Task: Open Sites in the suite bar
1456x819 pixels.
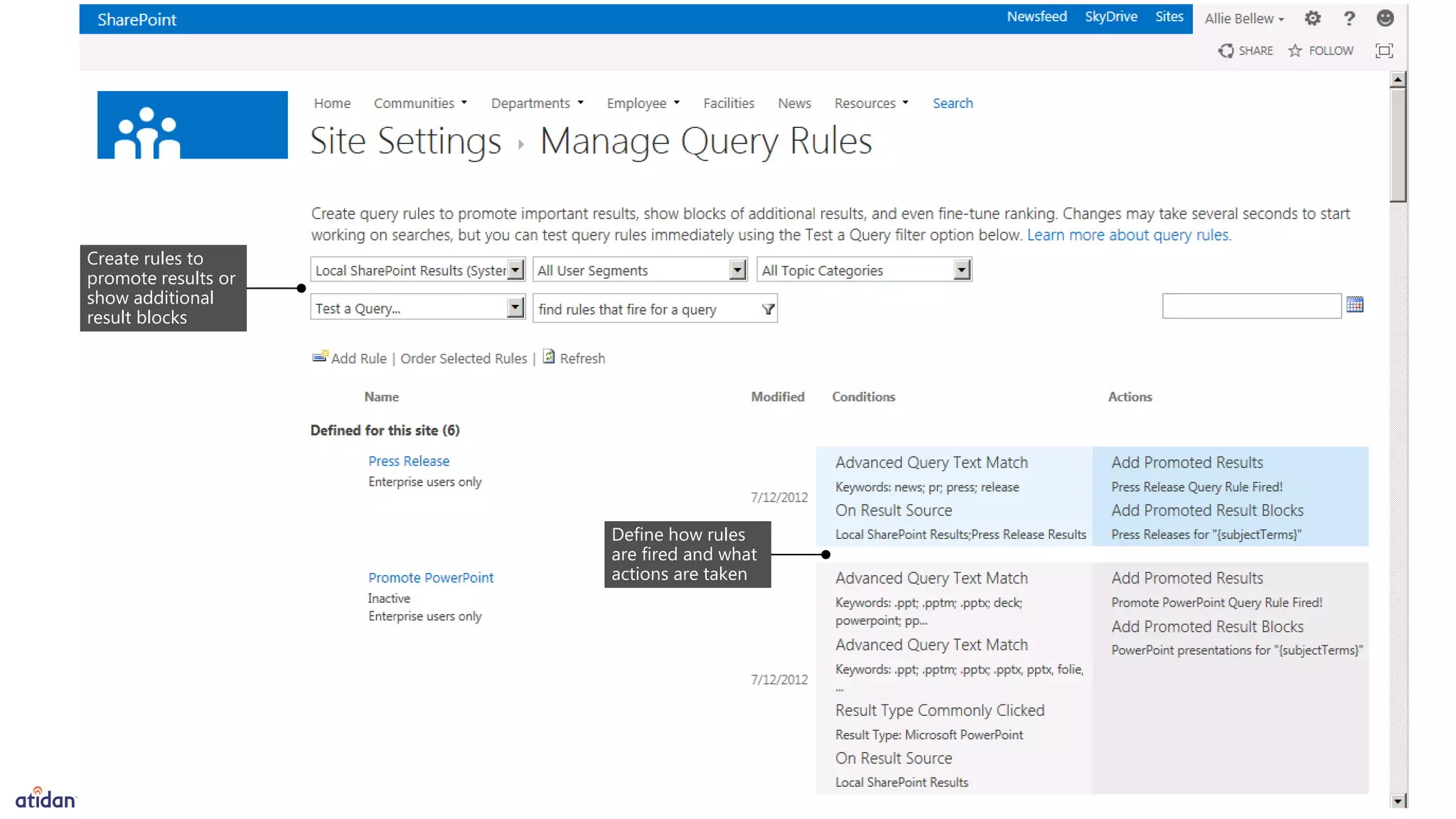Action: point(1169,16)
